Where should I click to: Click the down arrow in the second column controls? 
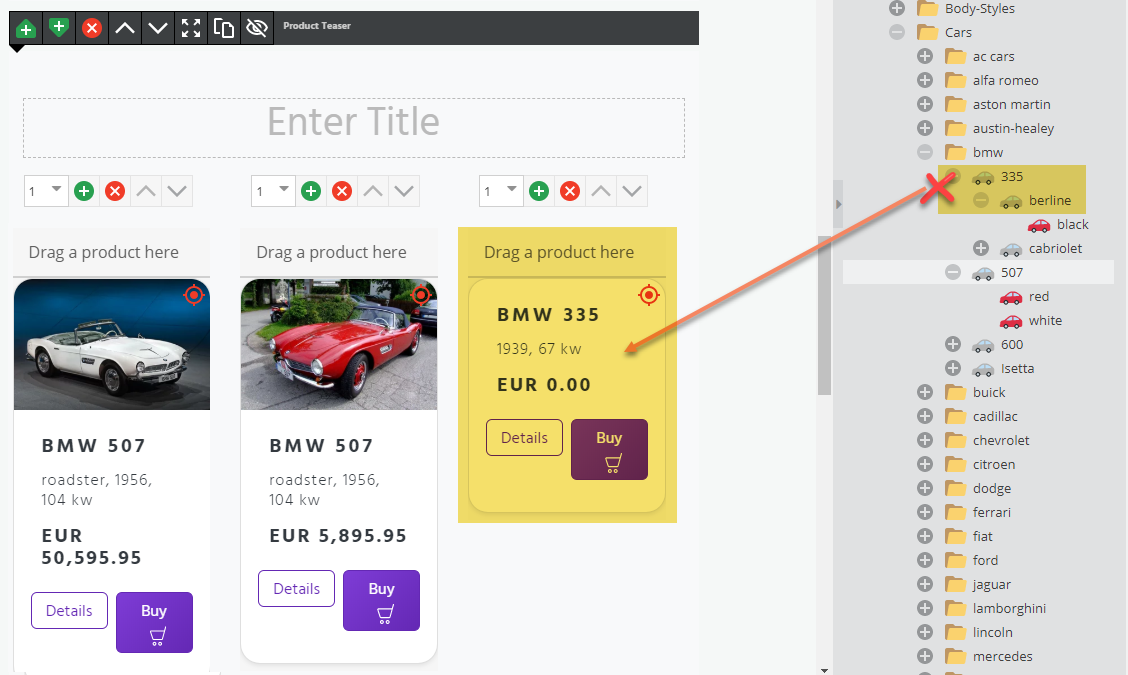click(404, 191)
